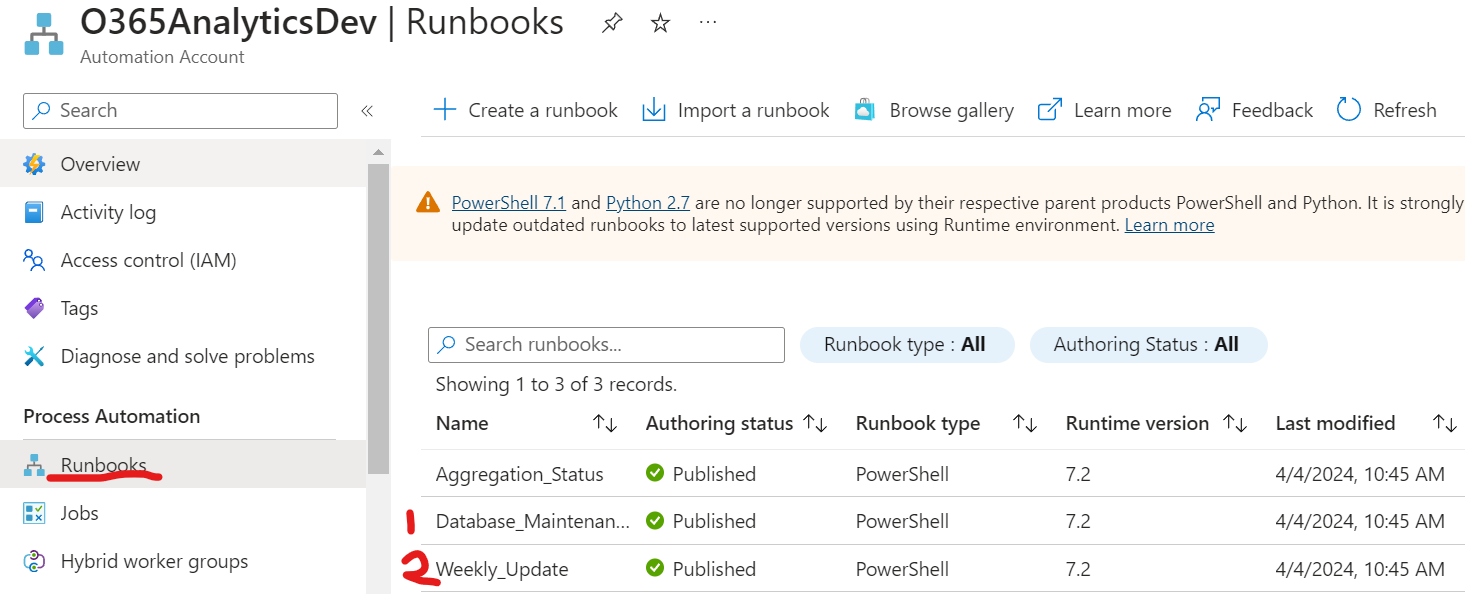Click the Jobs checklist icon
The height and width of the screenshot is (594, 1465).
pos(34,513)
